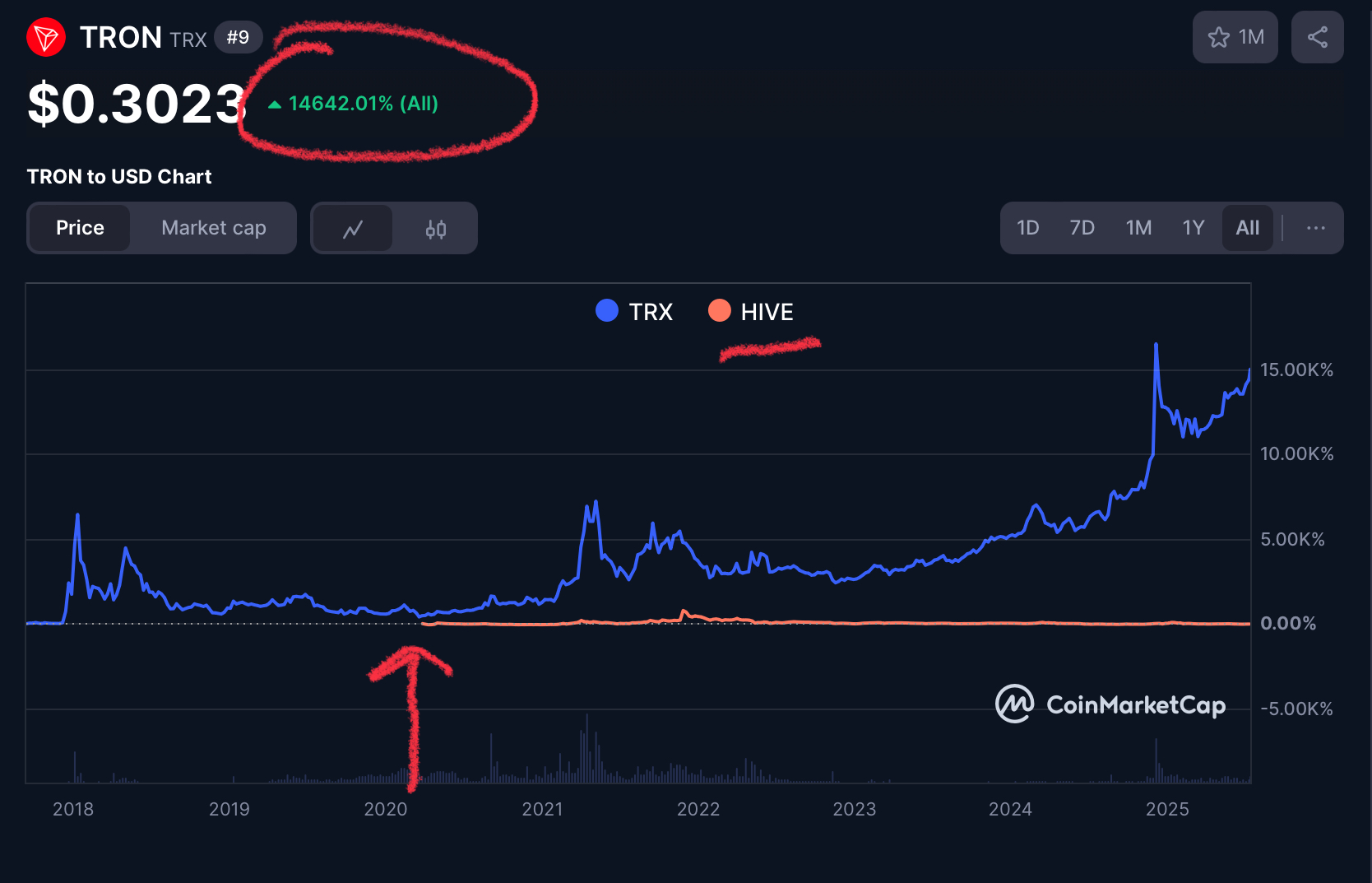Open the share icon button
Viewport: 1372px width, 883px height.
[1317, 37]
